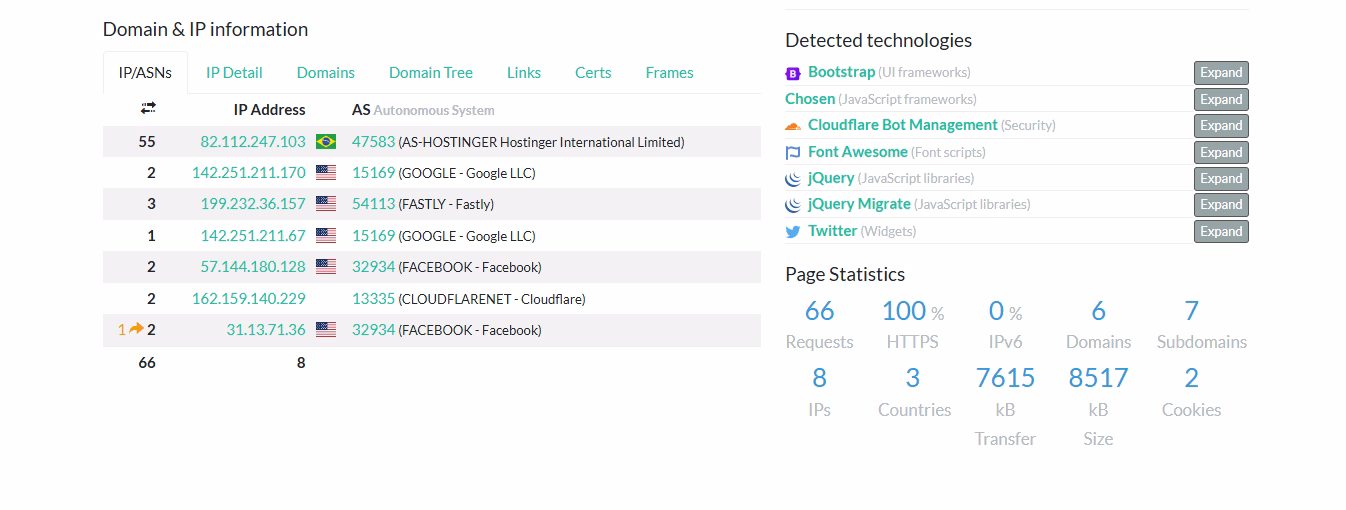This screenshot has width=1346, height=510.
Task: Open ASN 32934 in the 57.144.180.128 row
Action: coord(373,267)
